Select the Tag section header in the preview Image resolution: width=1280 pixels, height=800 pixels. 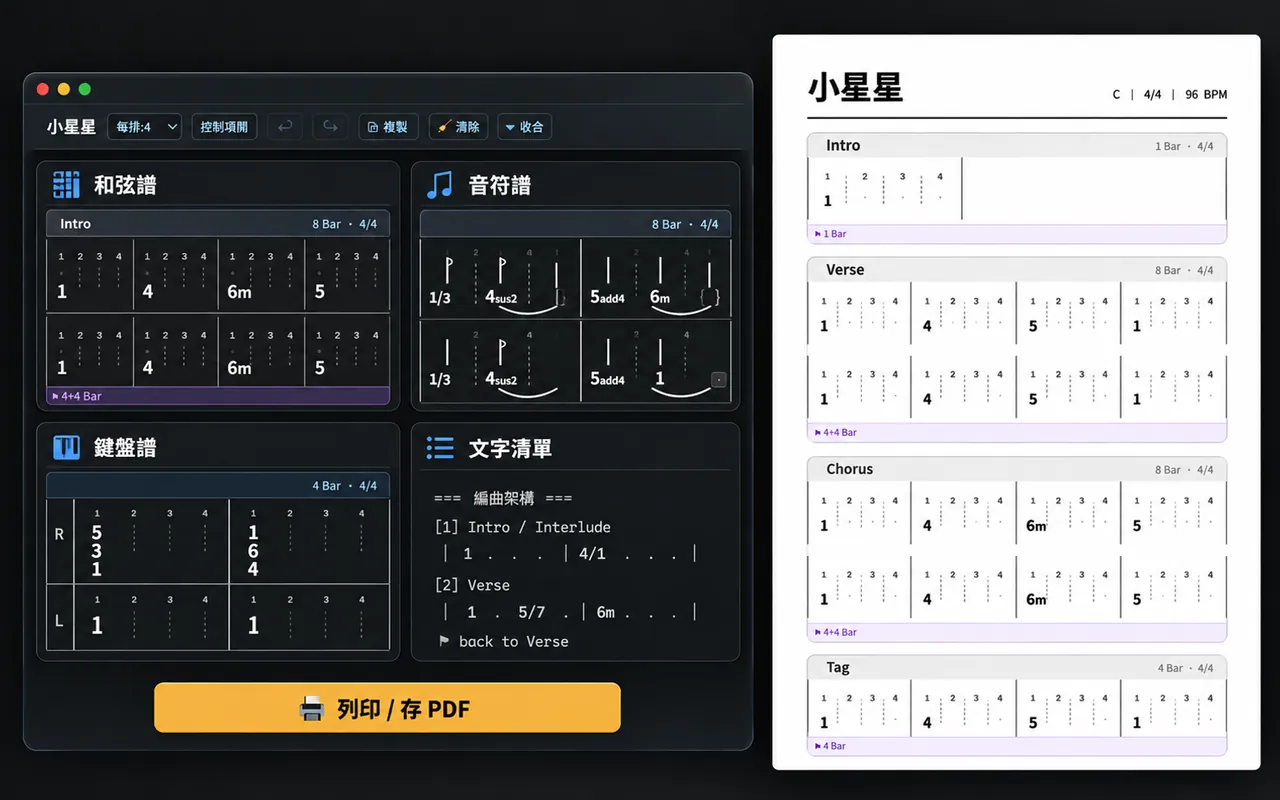click(x=1017, y=668)
